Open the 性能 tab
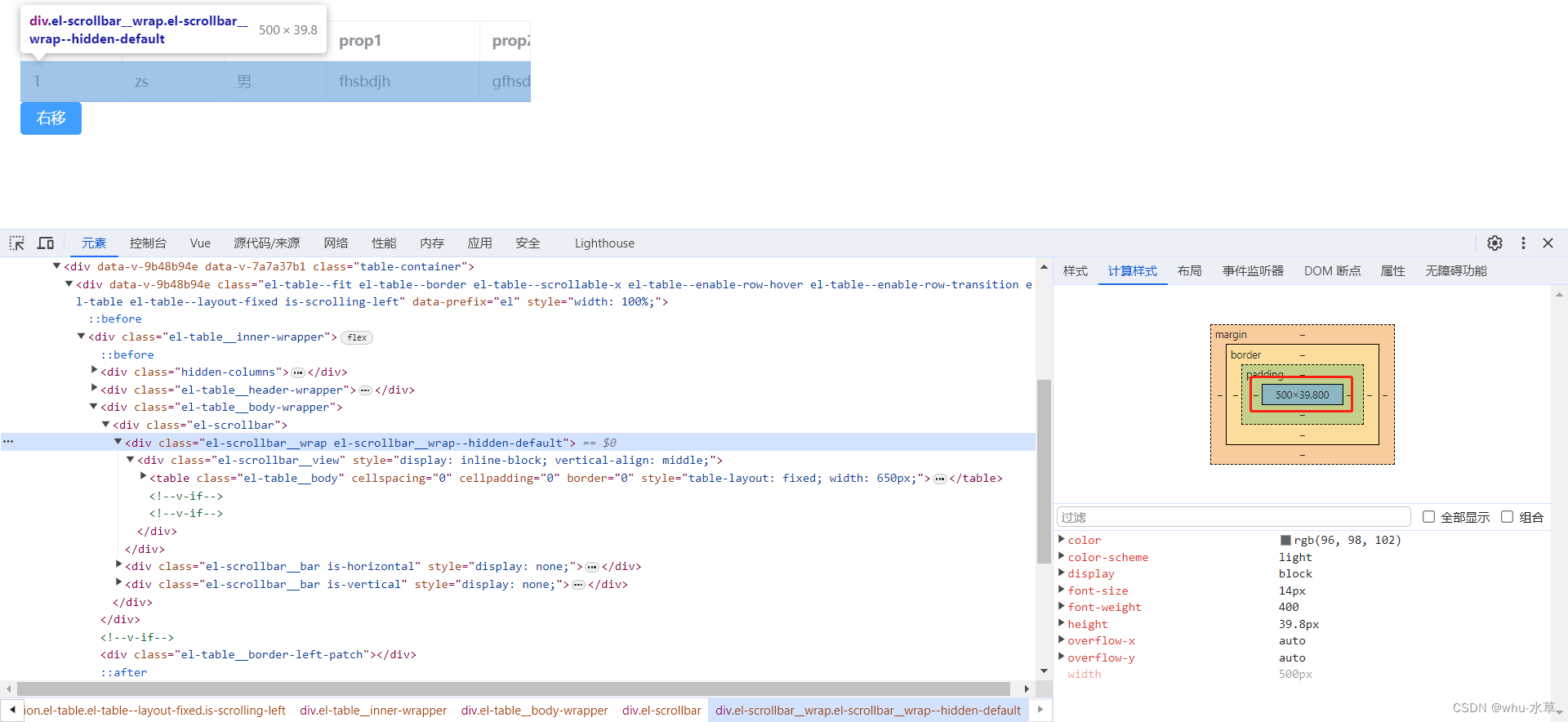Viewport: 1568px width, 722px height. point(384,243)
